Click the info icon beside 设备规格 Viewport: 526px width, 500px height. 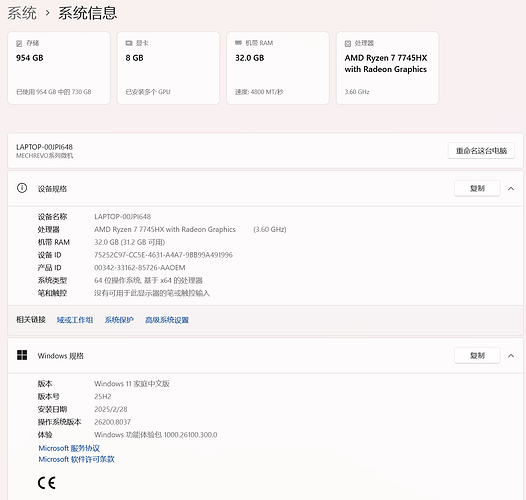[22, 188]
